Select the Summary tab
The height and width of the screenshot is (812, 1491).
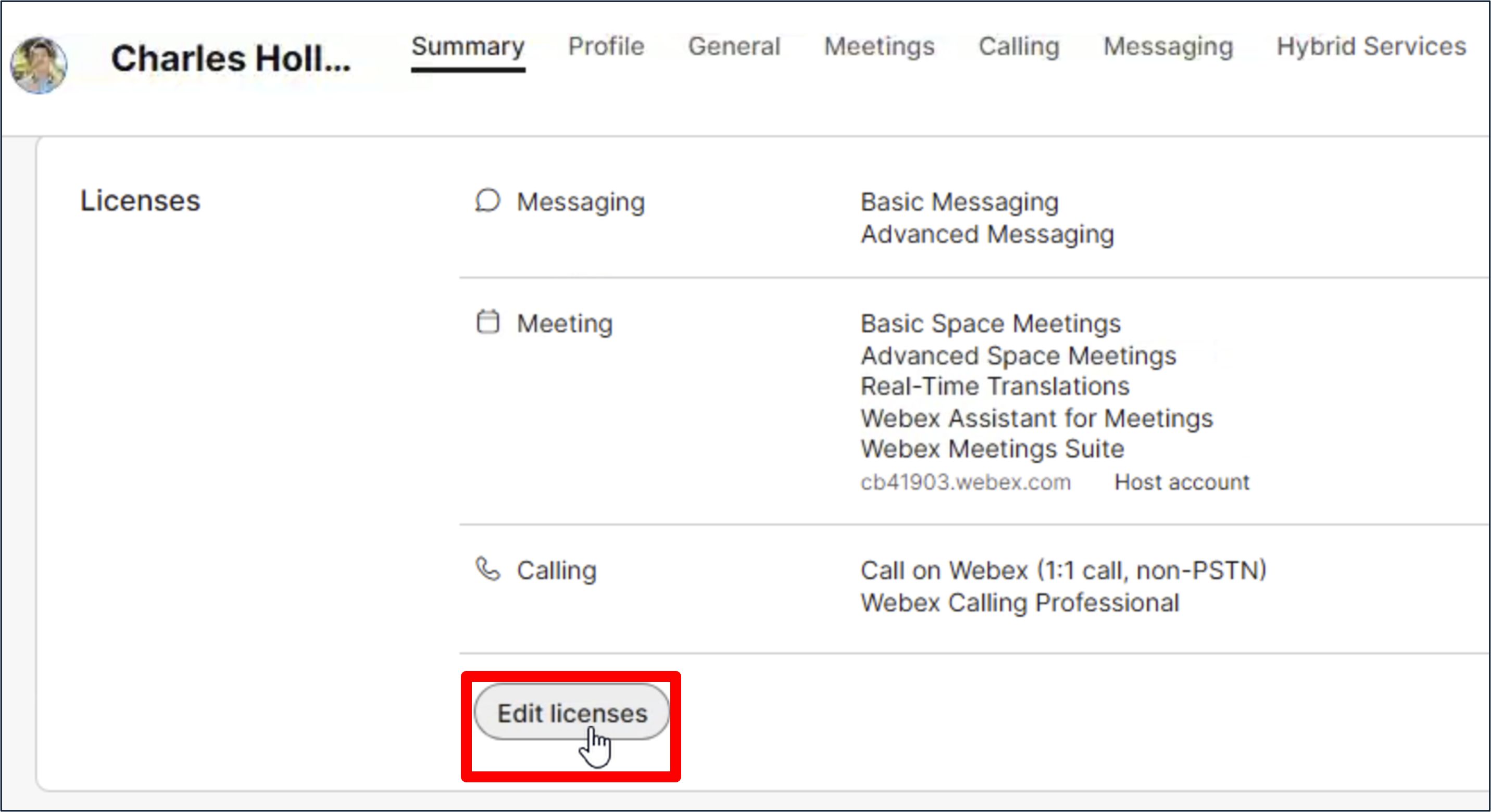tap(468, 46)
